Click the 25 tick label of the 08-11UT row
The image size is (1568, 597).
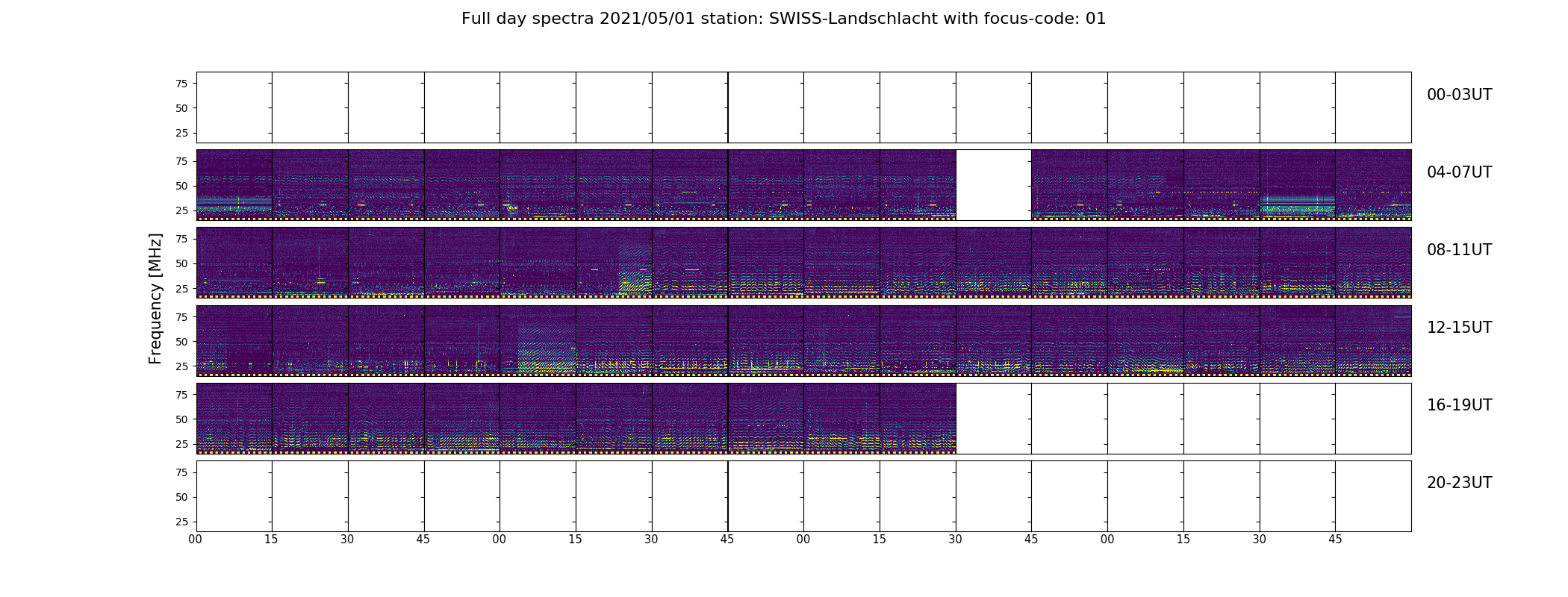181,288
